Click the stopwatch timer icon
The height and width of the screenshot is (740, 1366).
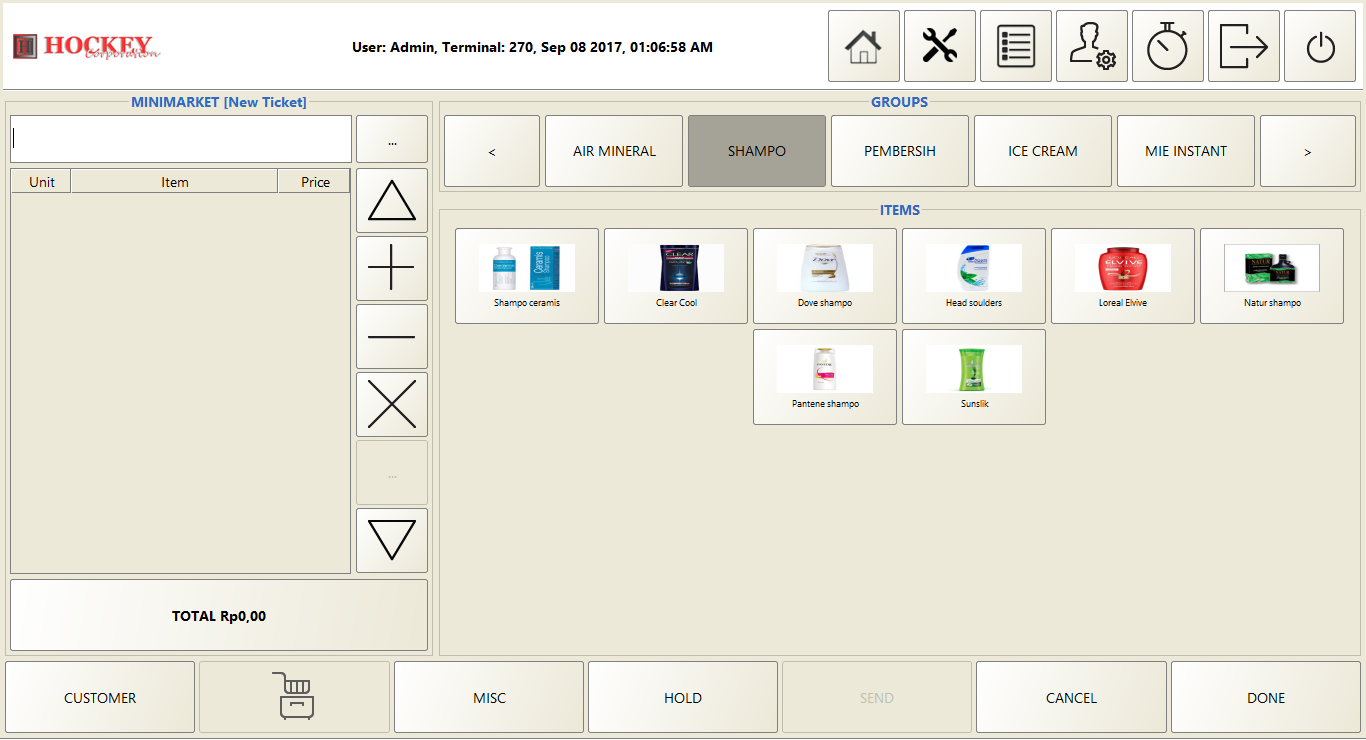point(1168,46)
